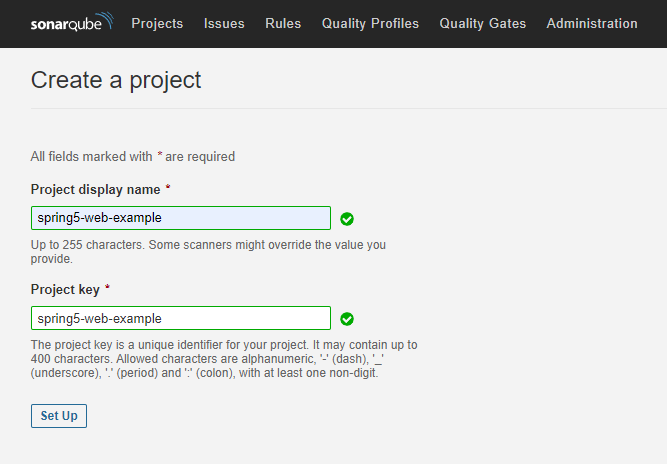Click green checkmark beside Project key field
The width and height of the screenshot is (667, 464).
click(x=347, y=319)
